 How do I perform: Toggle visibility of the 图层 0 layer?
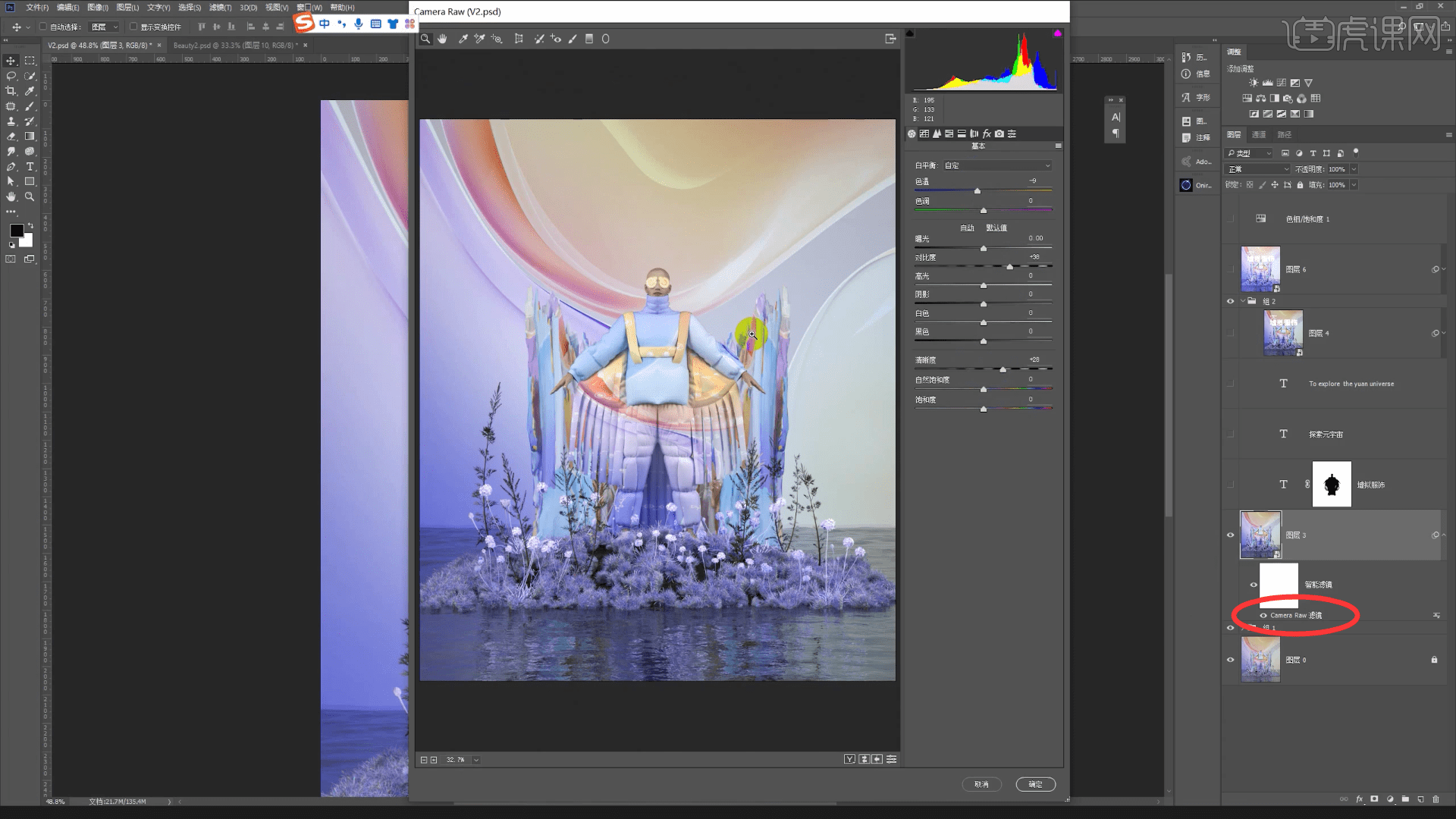click(x=1231, y=660)
